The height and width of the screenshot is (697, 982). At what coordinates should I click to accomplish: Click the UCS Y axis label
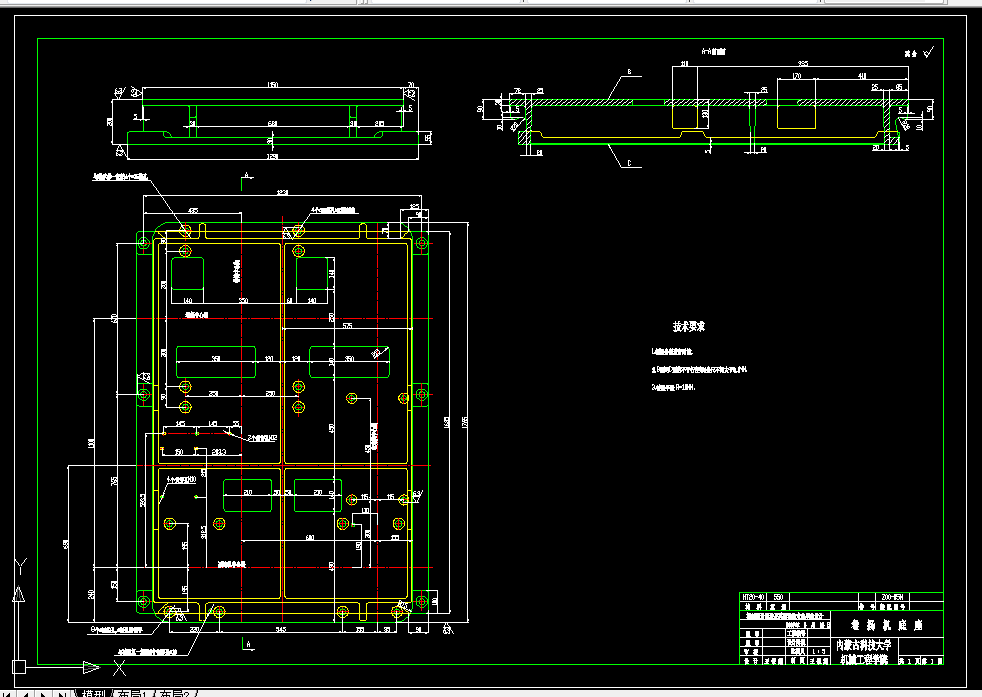(x=21, y=567)
